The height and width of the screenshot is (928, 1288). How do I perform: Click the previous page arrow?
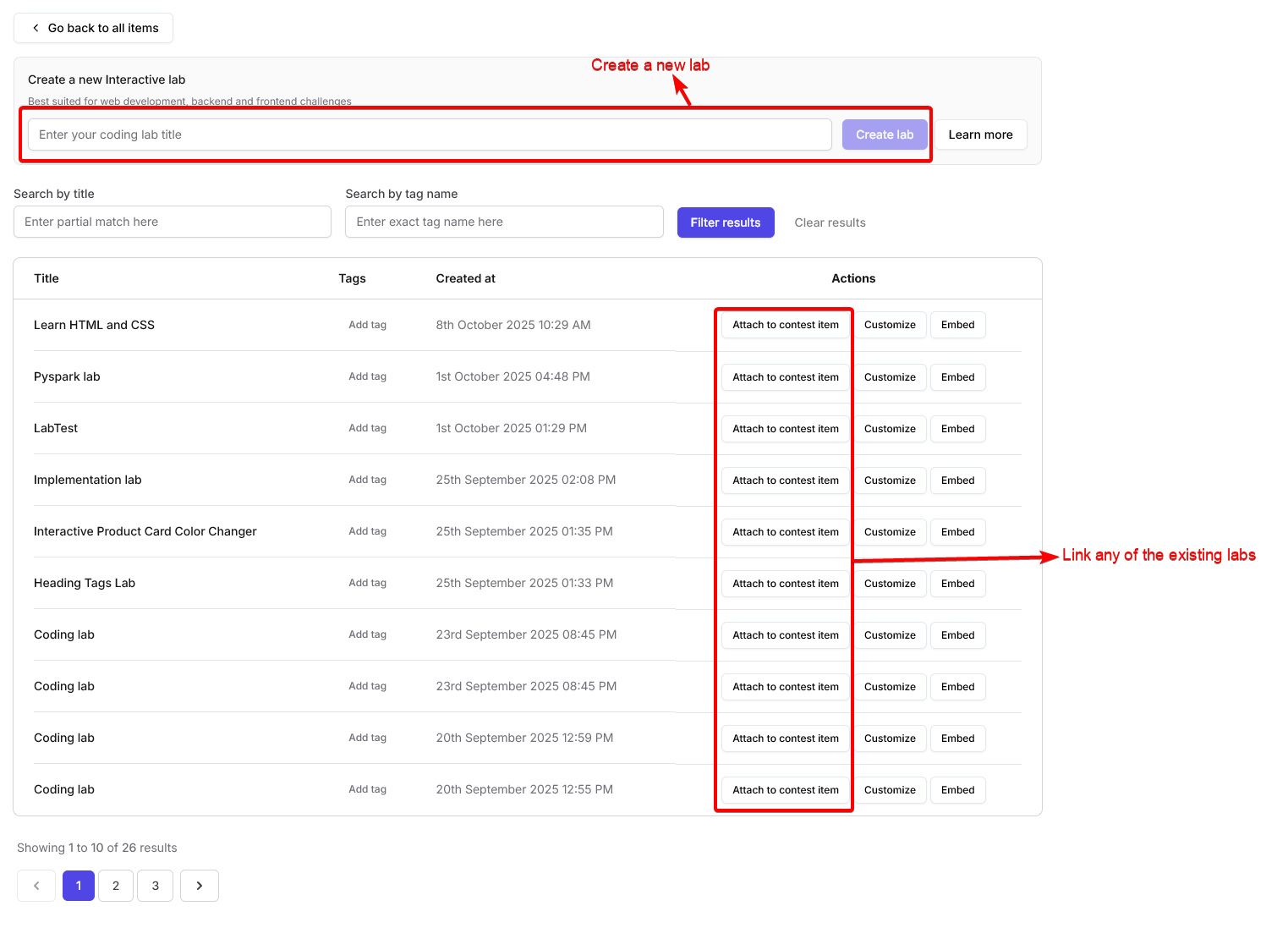(36, 886)
